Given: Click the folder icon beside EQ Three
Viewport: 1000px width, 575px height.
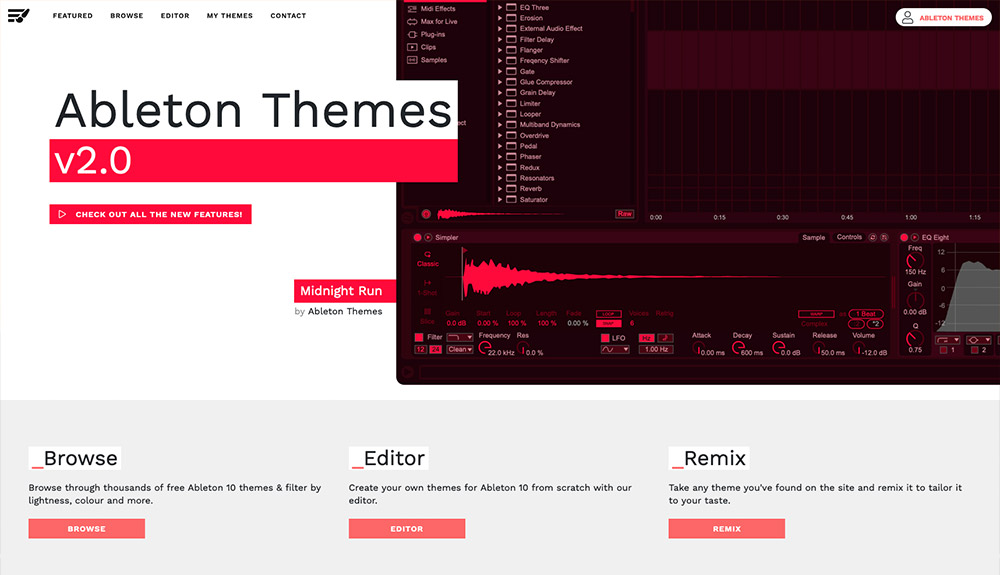Looking at the screenshot, I should [x=511, y=7].
